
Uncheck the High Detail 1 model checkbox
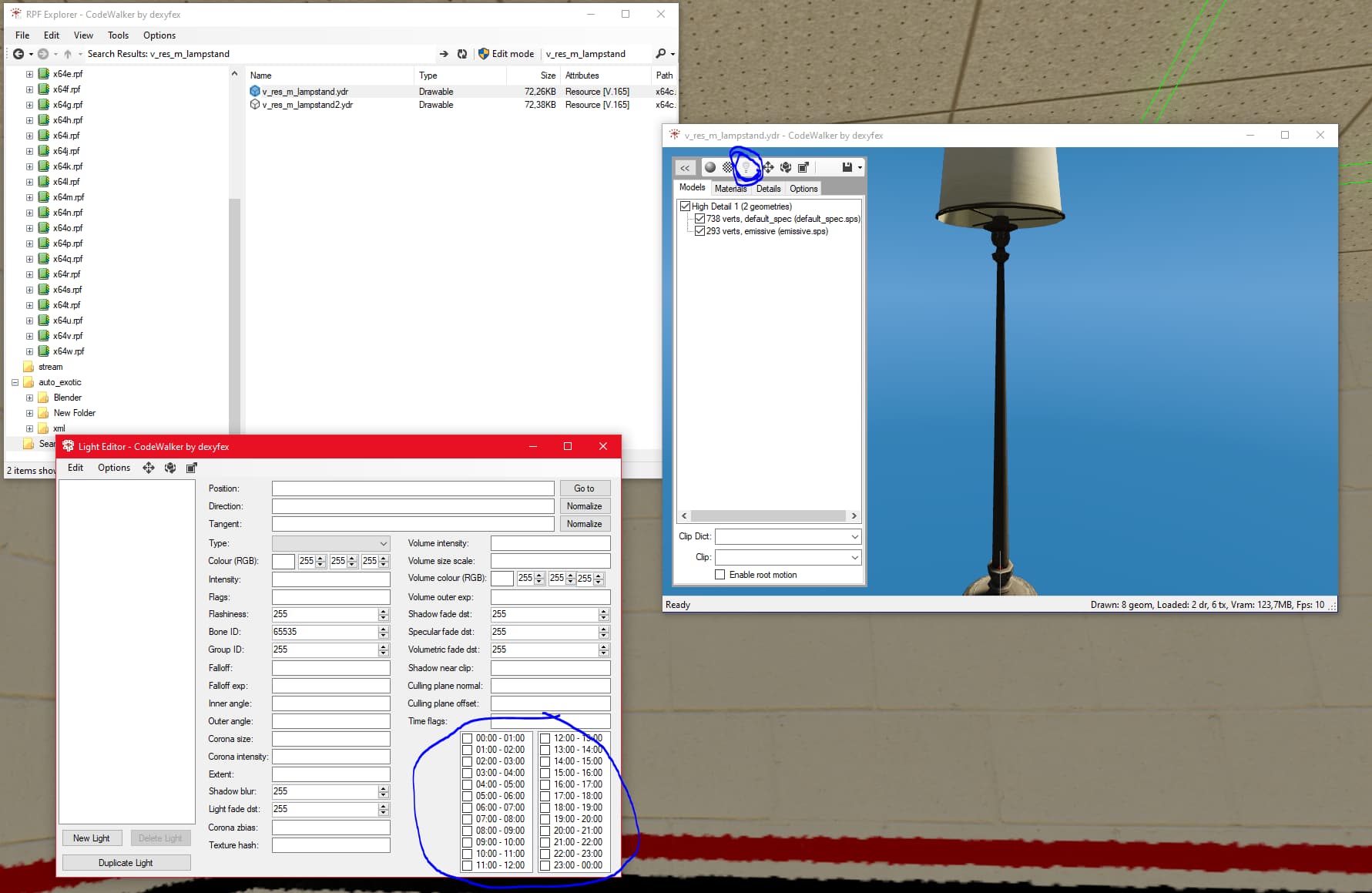[x=685, y=206]
